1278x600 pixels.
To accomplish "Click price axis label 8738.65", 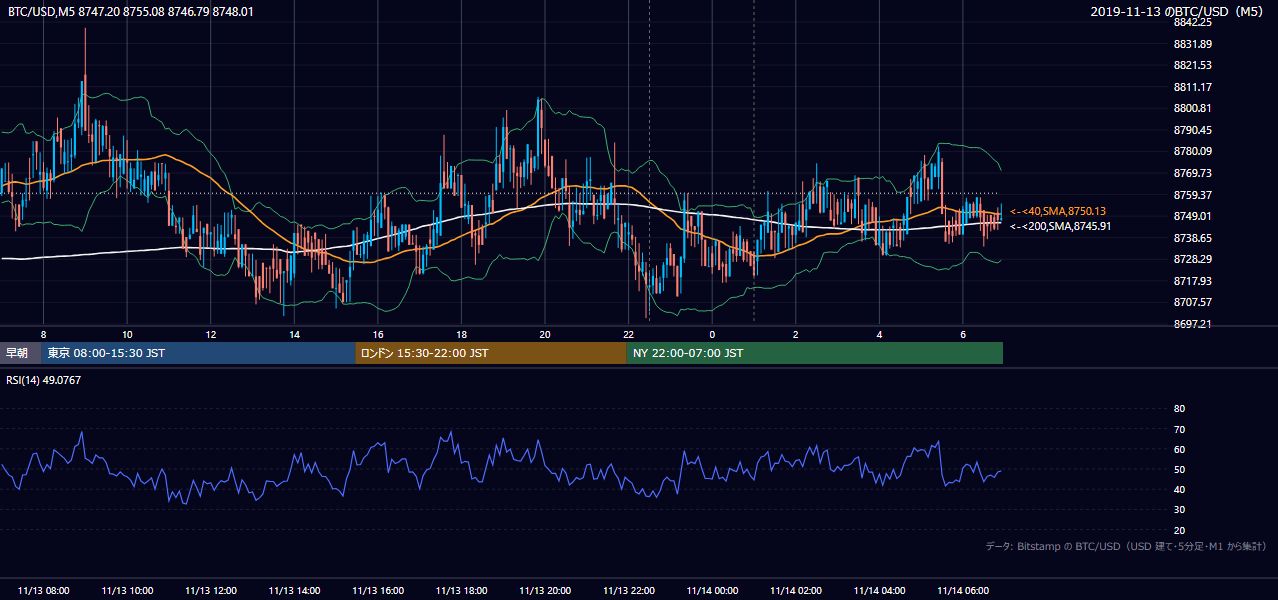I will click(x=1192, y=238).
